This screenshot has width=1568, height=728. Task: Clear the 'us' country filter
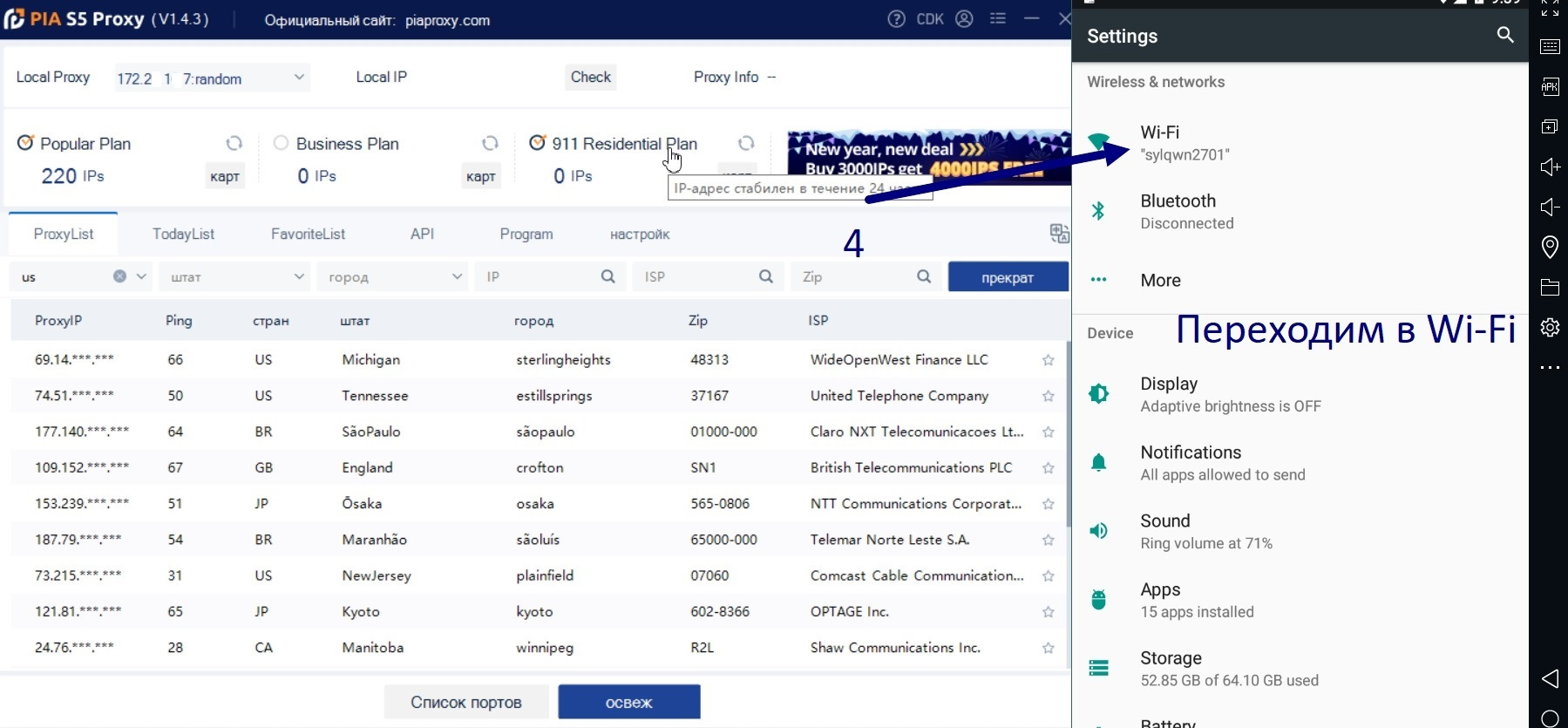click(119, 276)
